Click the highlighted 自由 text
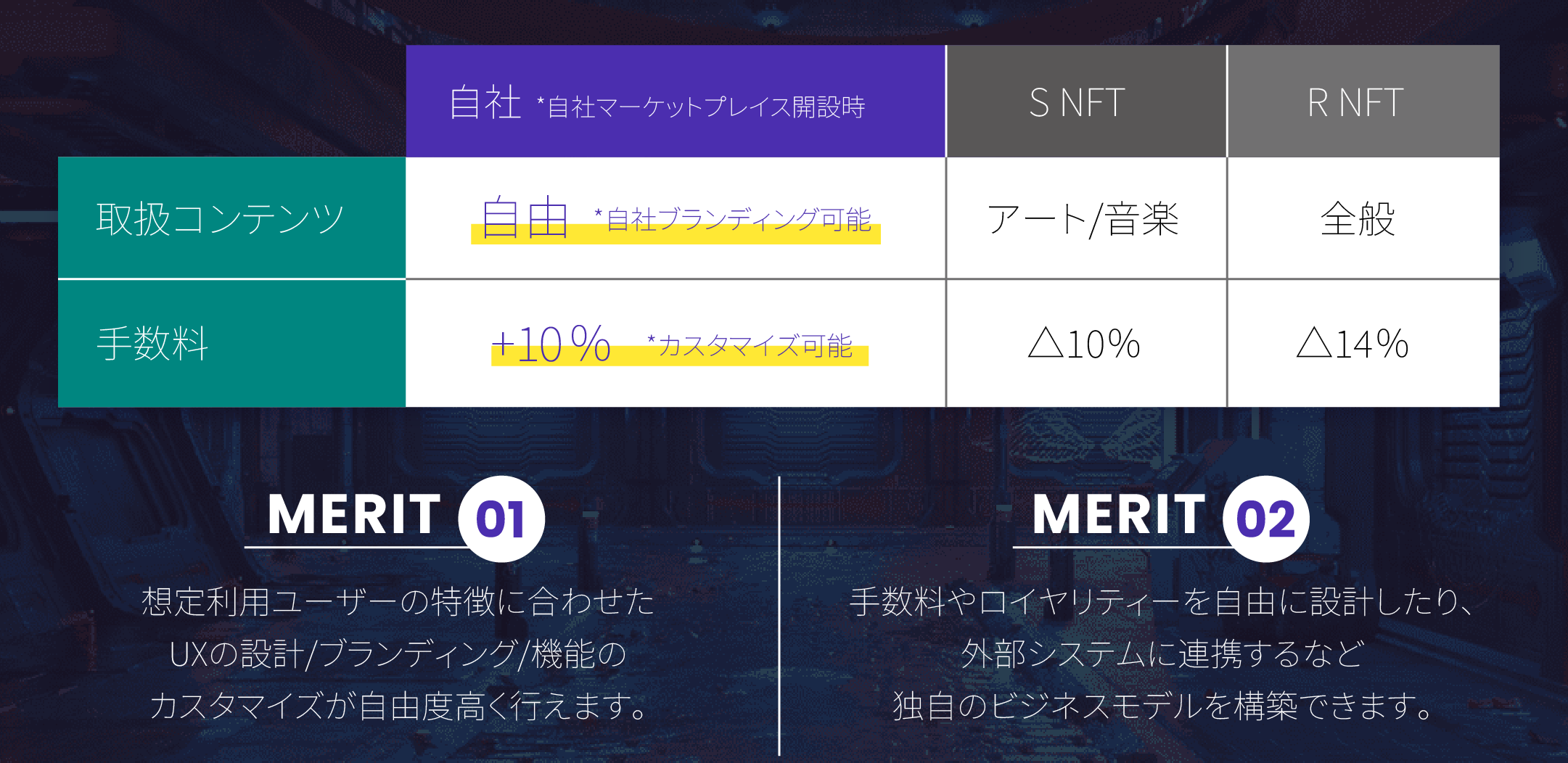The image size is (1568, 763). pyautogui.click(x=525, y=218)
